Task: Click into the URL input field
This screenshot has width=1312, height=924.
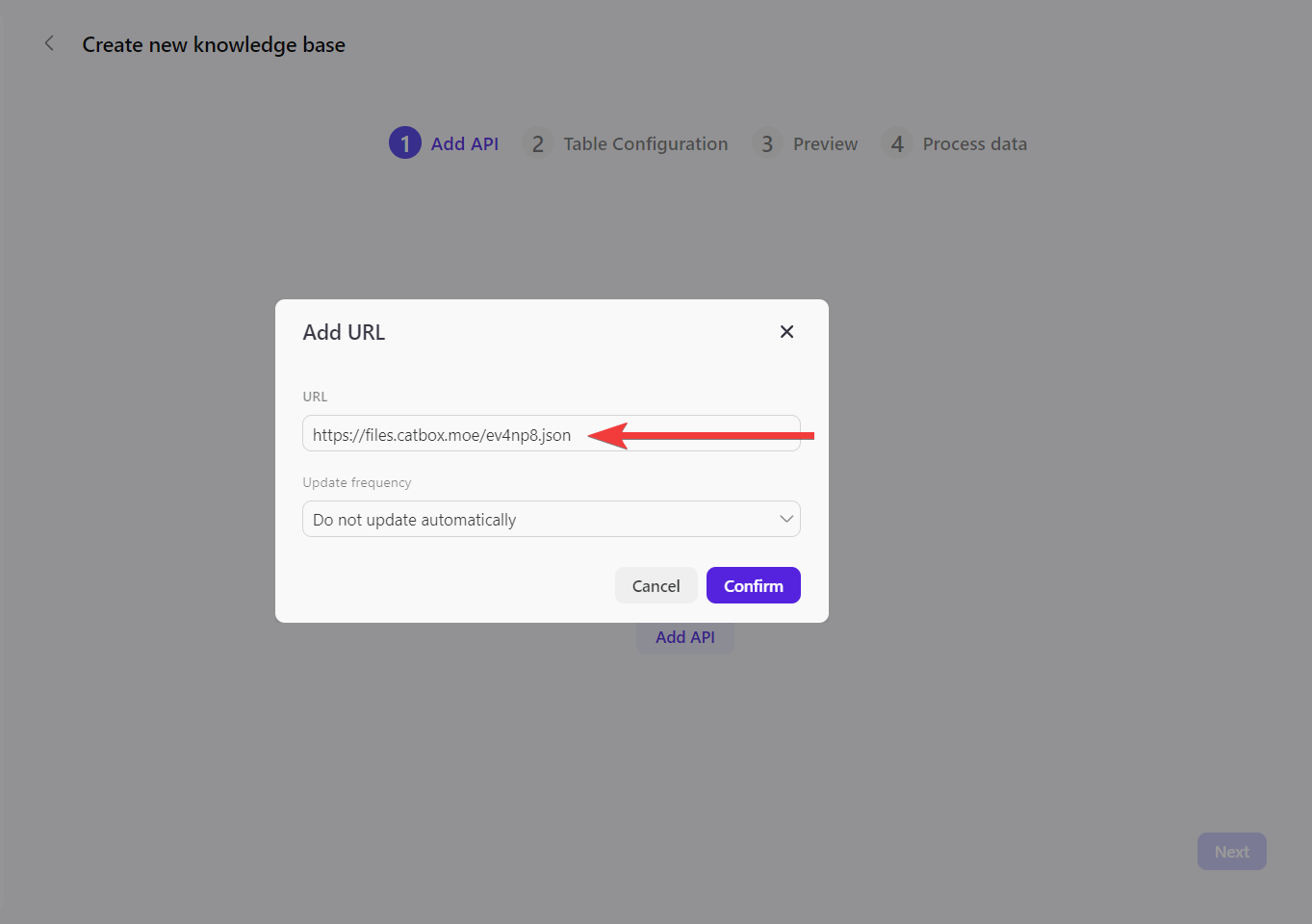Action: 443,435
